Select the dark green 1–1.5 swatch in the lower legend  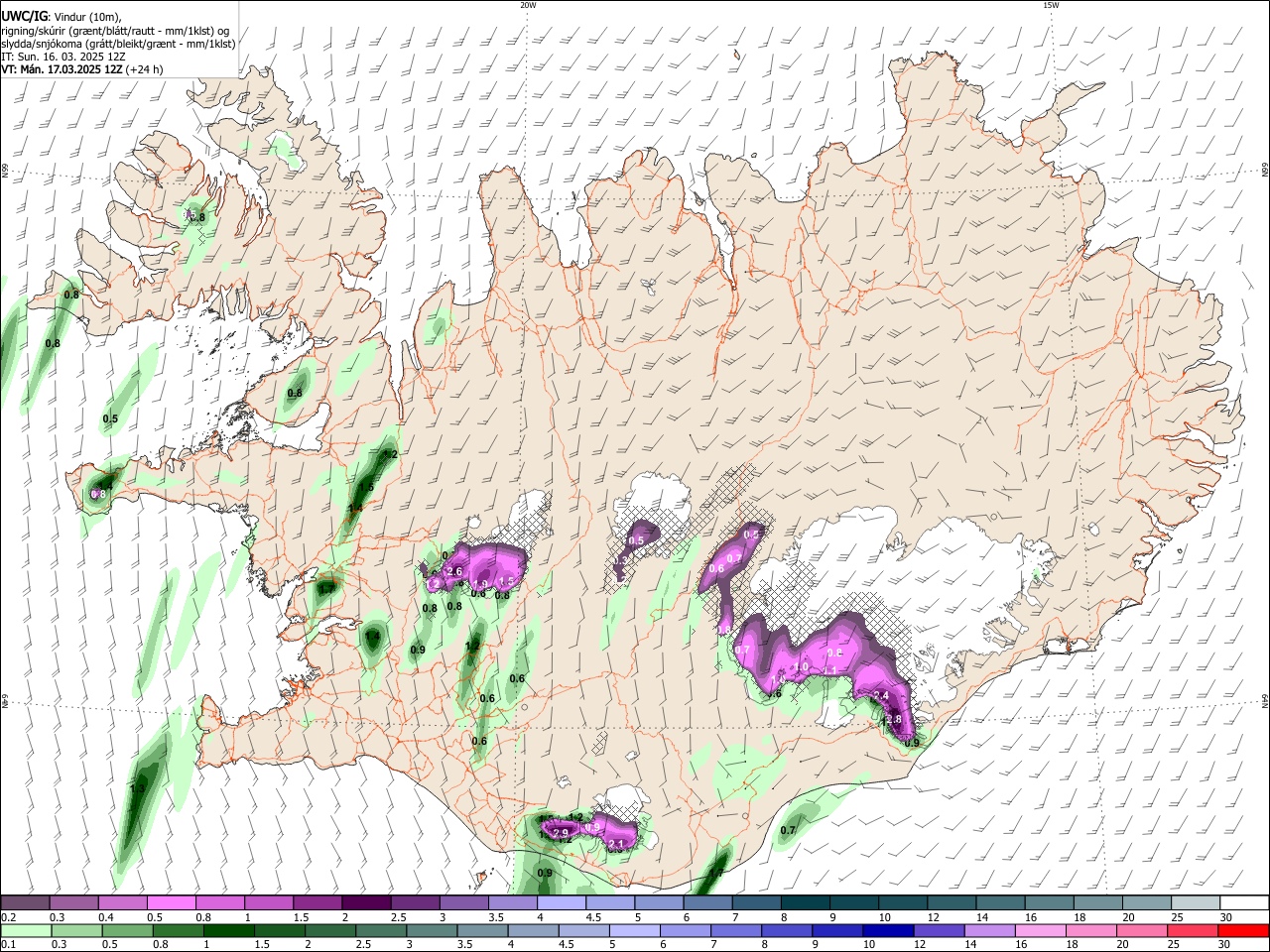[x=228, y=931]
